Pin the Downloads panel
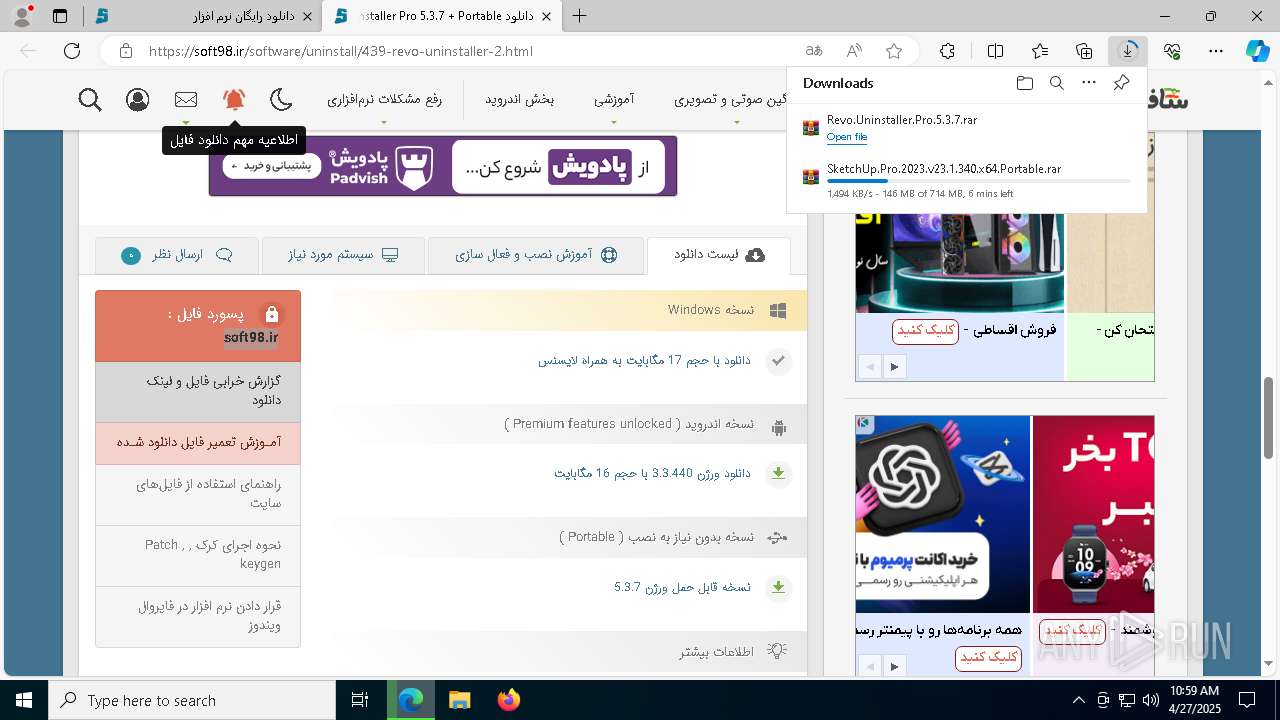This screenshot has width=1280, height=720. [1121, 83]
